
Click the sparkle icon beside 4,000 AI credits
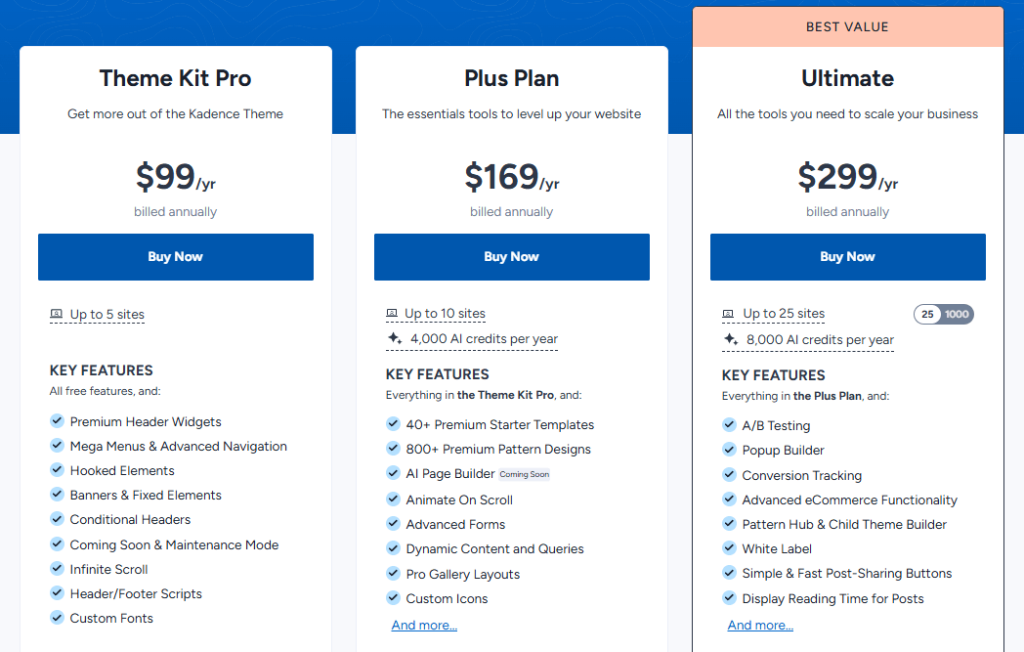[x=394, y=339]
